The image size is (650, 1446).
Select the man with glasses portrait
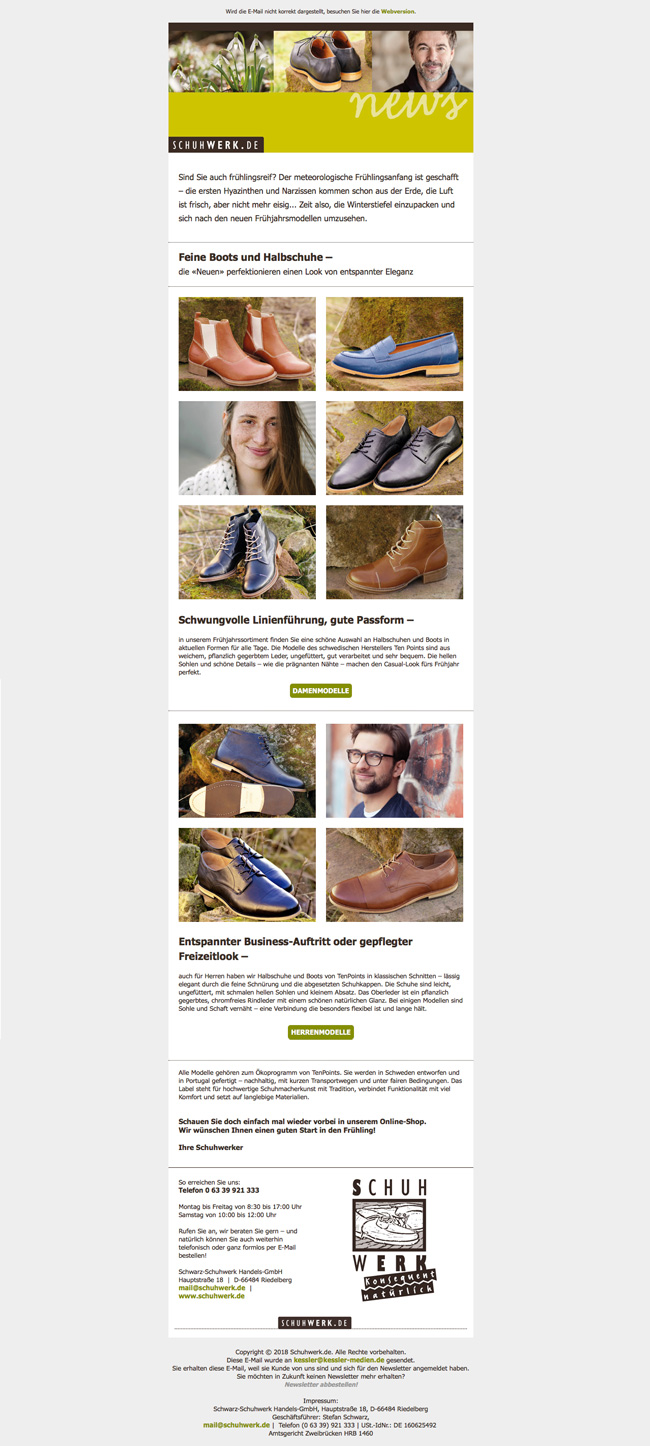(395, 771)
